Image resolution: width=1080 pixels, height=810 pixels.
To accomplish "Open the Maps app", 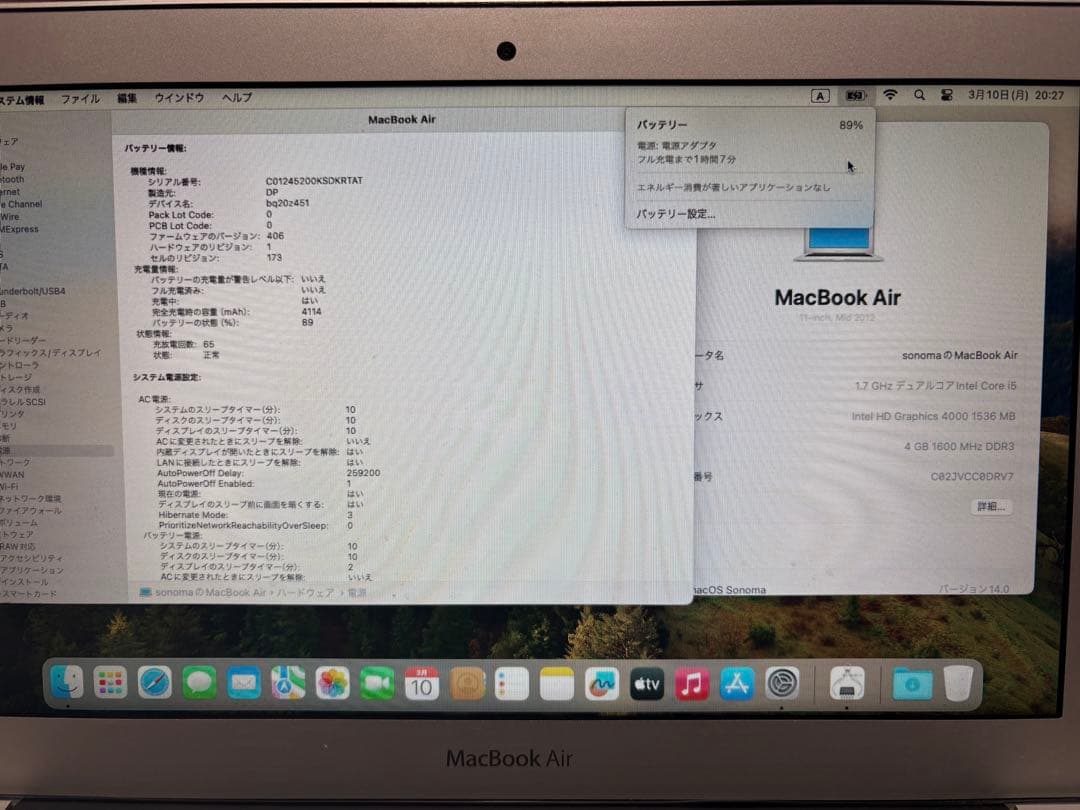I will (287, 684).
